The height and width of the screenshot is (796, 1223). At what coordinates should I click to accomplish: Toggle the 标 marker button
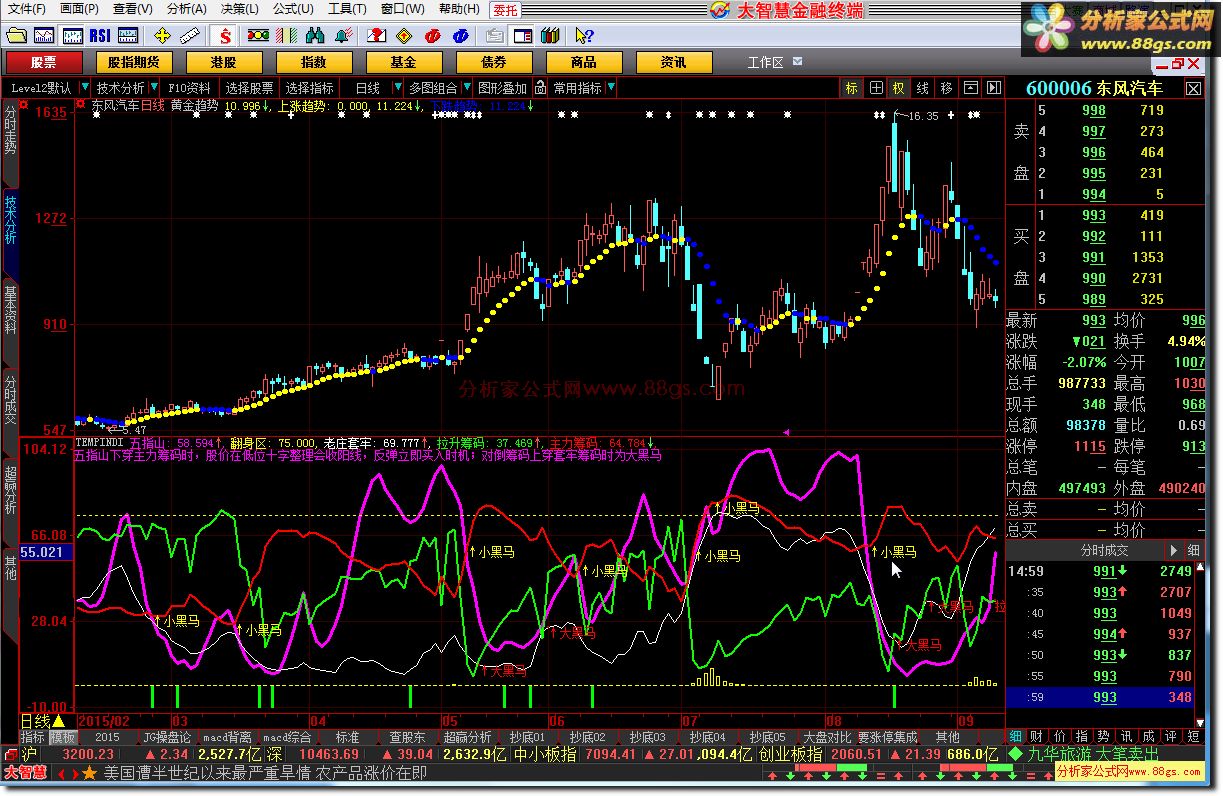851,88
